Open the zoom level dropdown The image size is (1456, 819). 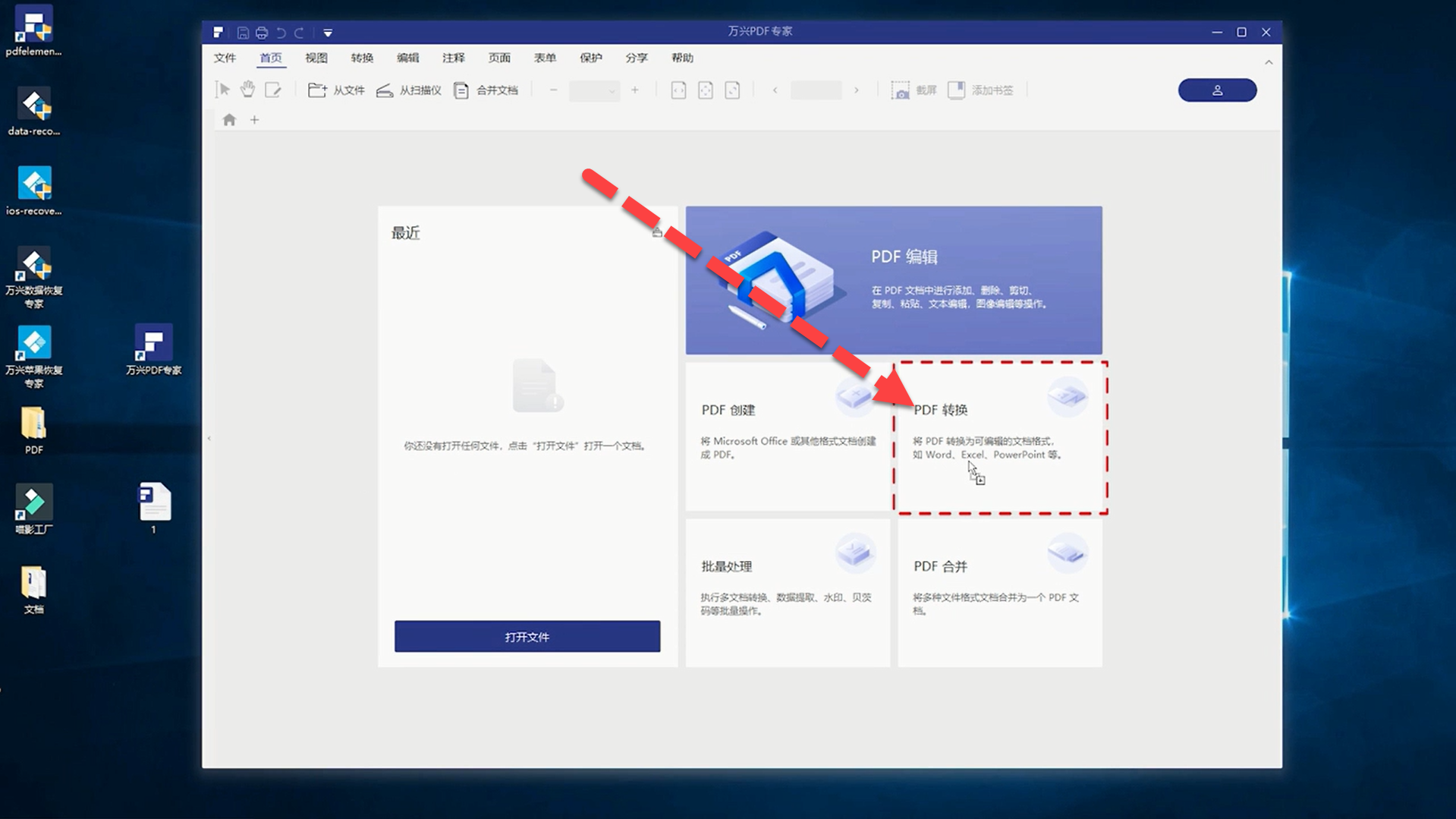point(594,90)
